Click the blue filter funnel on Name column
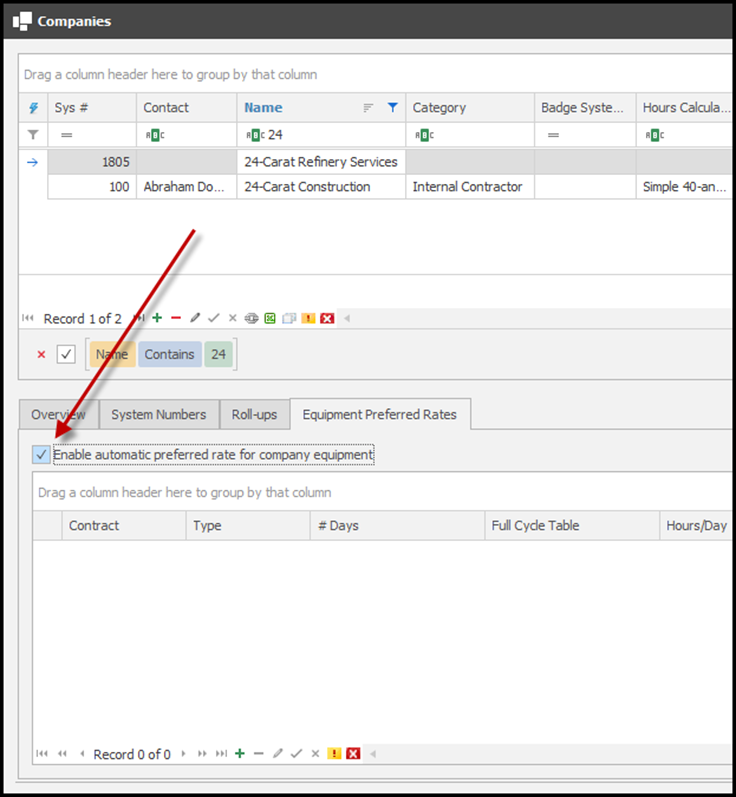 [x=393, y=108]
